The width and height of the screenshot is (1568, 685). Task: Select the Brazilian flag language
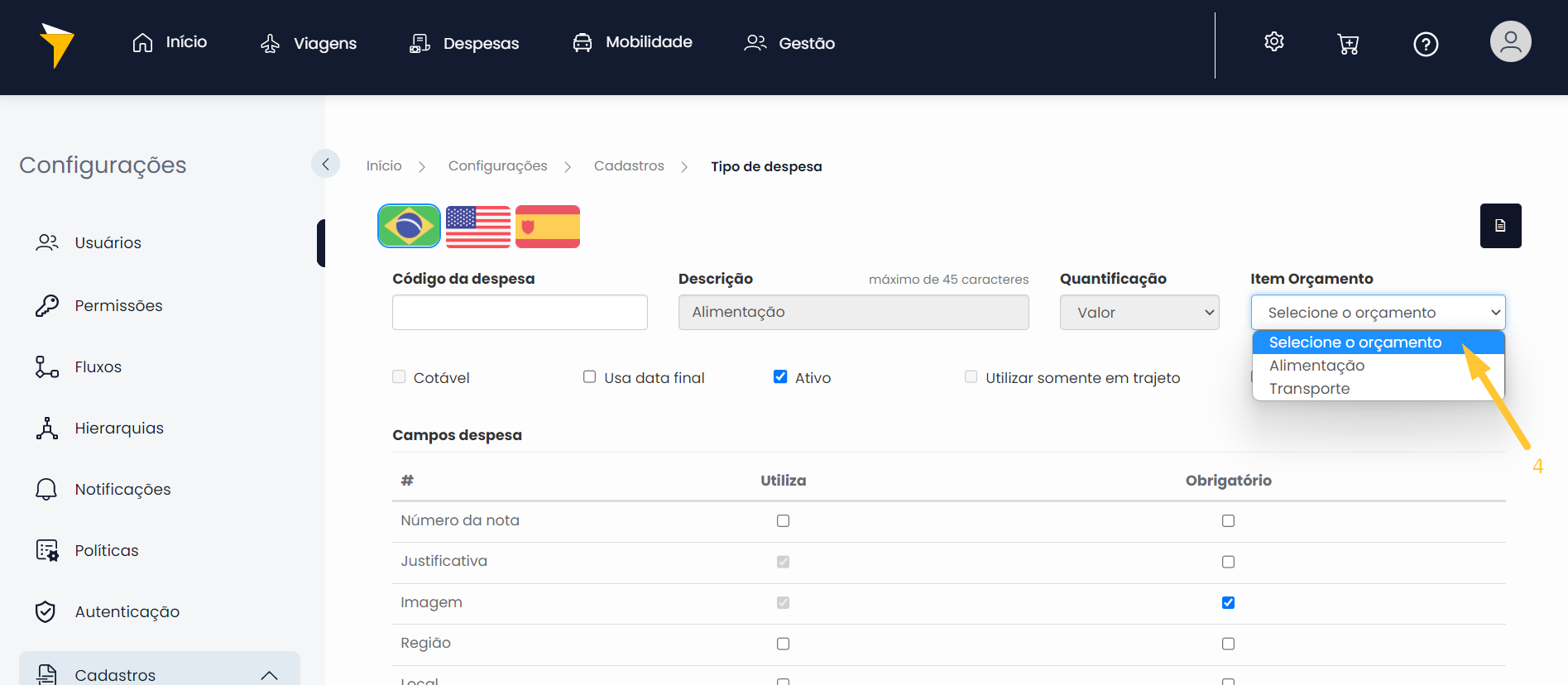pos(409,226)
